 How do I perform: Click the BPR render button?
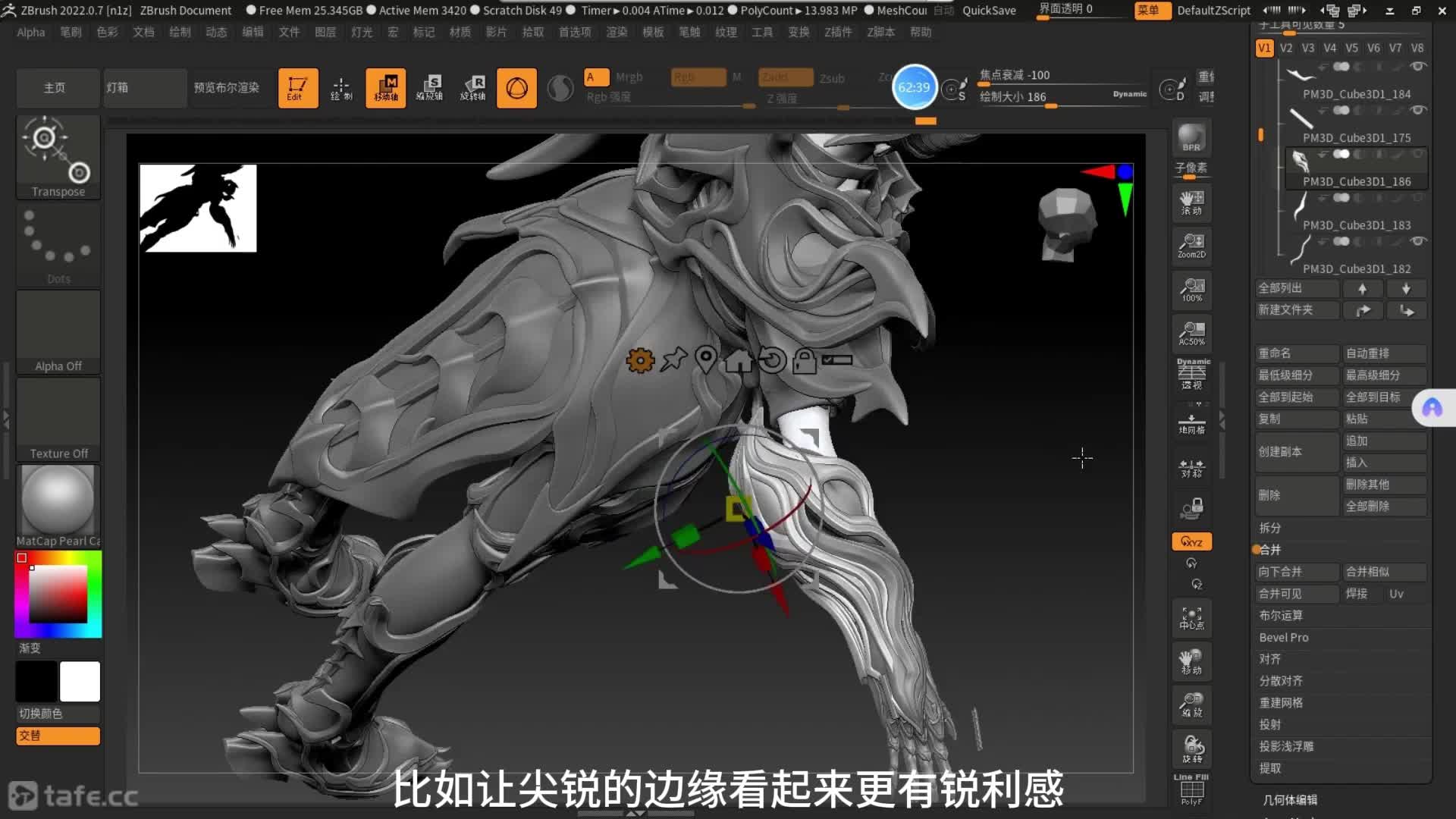click(x=1191, y=138)
